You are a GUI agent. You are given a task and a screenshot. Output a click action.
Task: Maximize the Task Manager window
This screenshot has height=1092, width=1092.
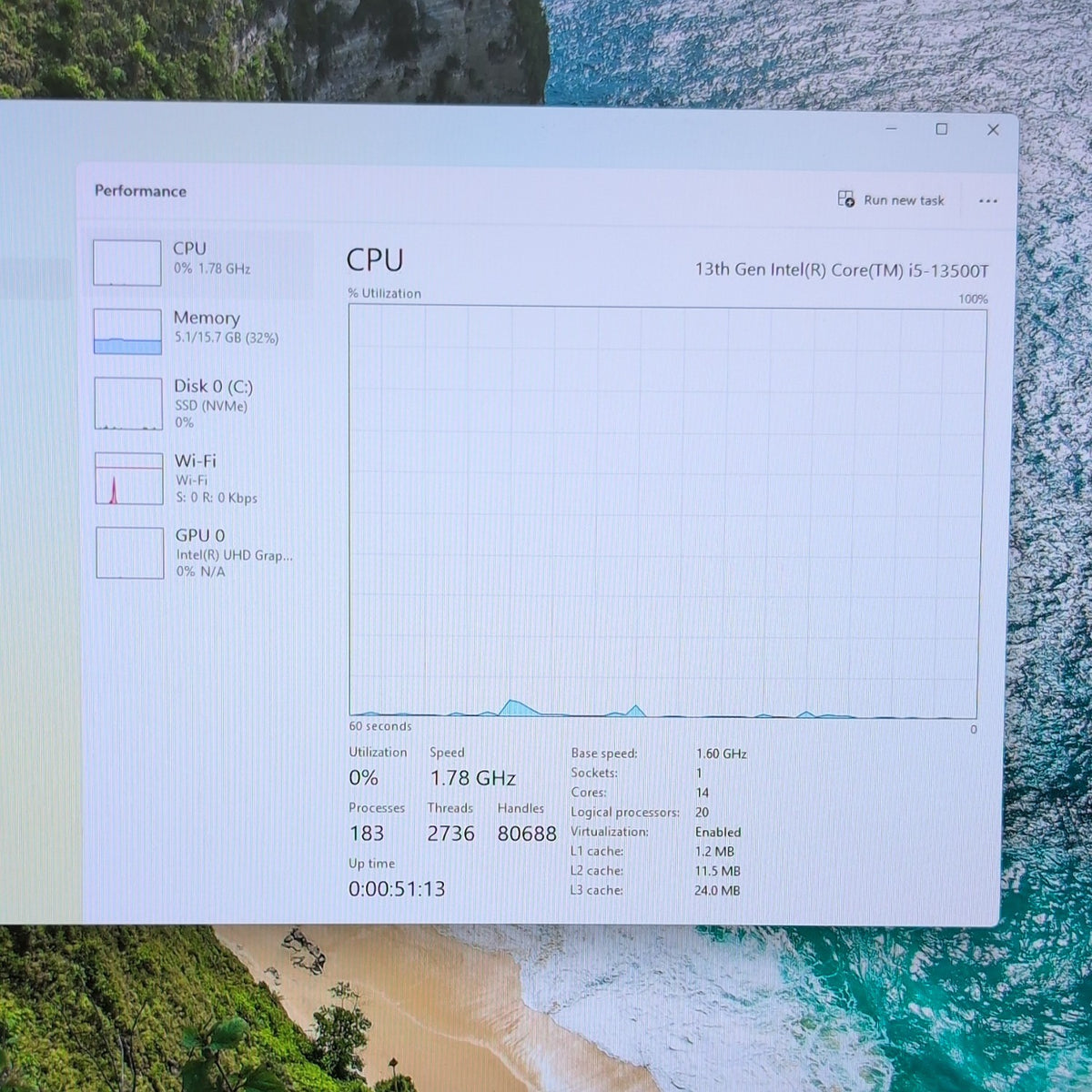pyautogui.click(x=942, y=129)
